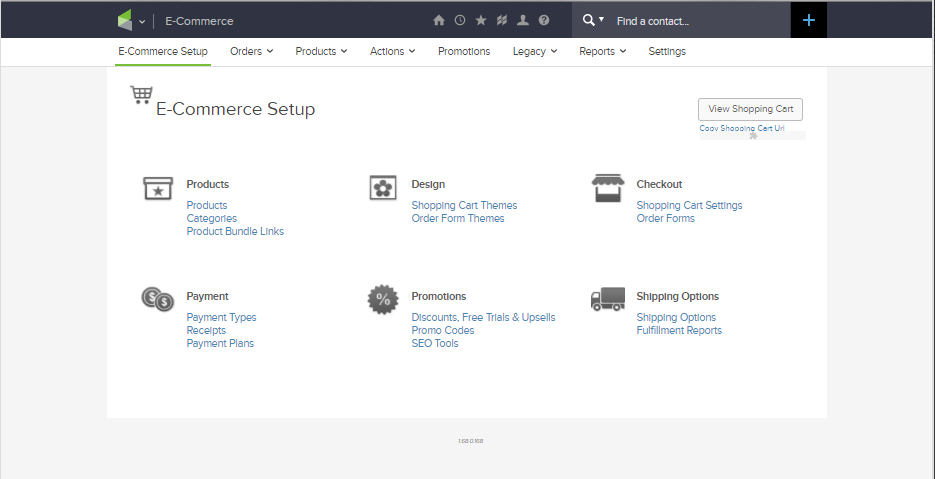Go to the Home icon
935x479 pixels.
pos(439,20)
